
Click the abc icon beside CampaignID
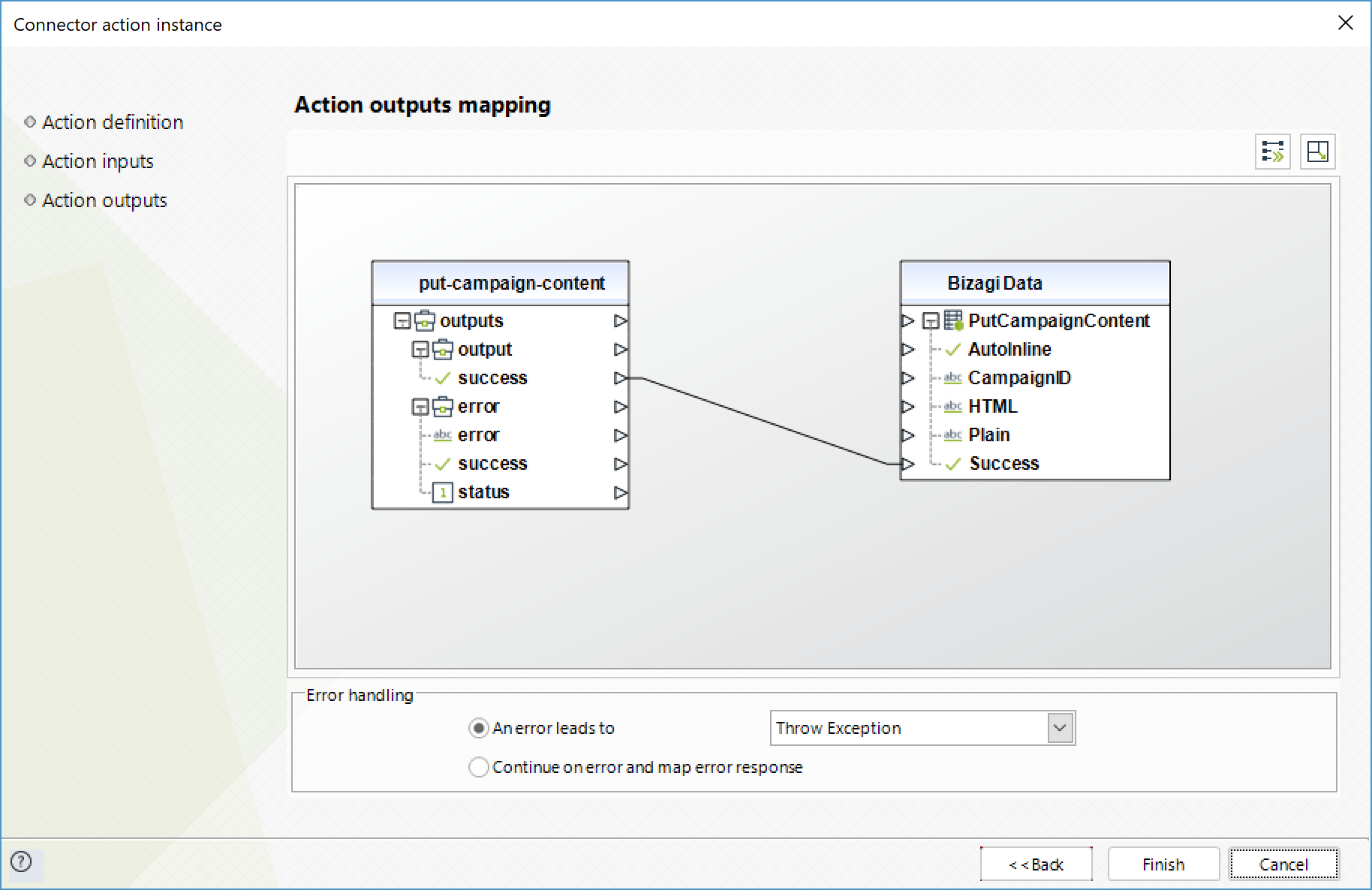point(953,377)
